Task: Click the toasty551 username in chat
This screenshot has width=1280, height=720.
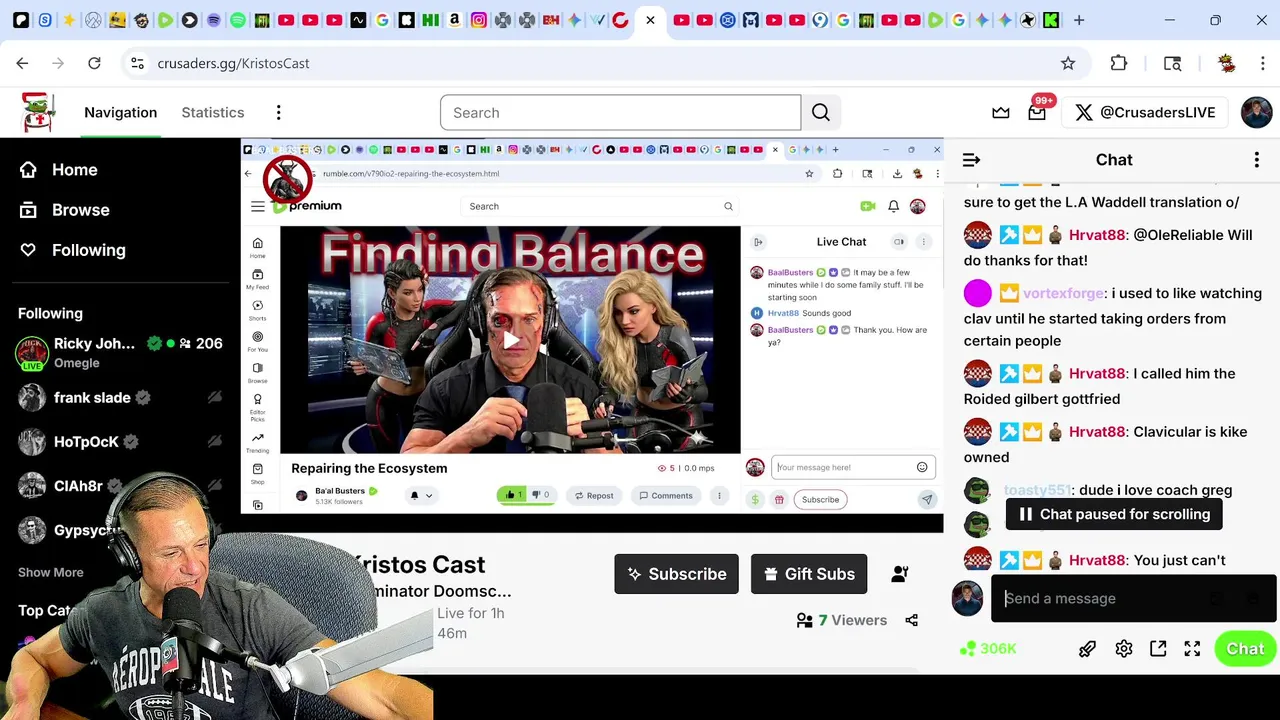Action: [x=1037, y=490]
